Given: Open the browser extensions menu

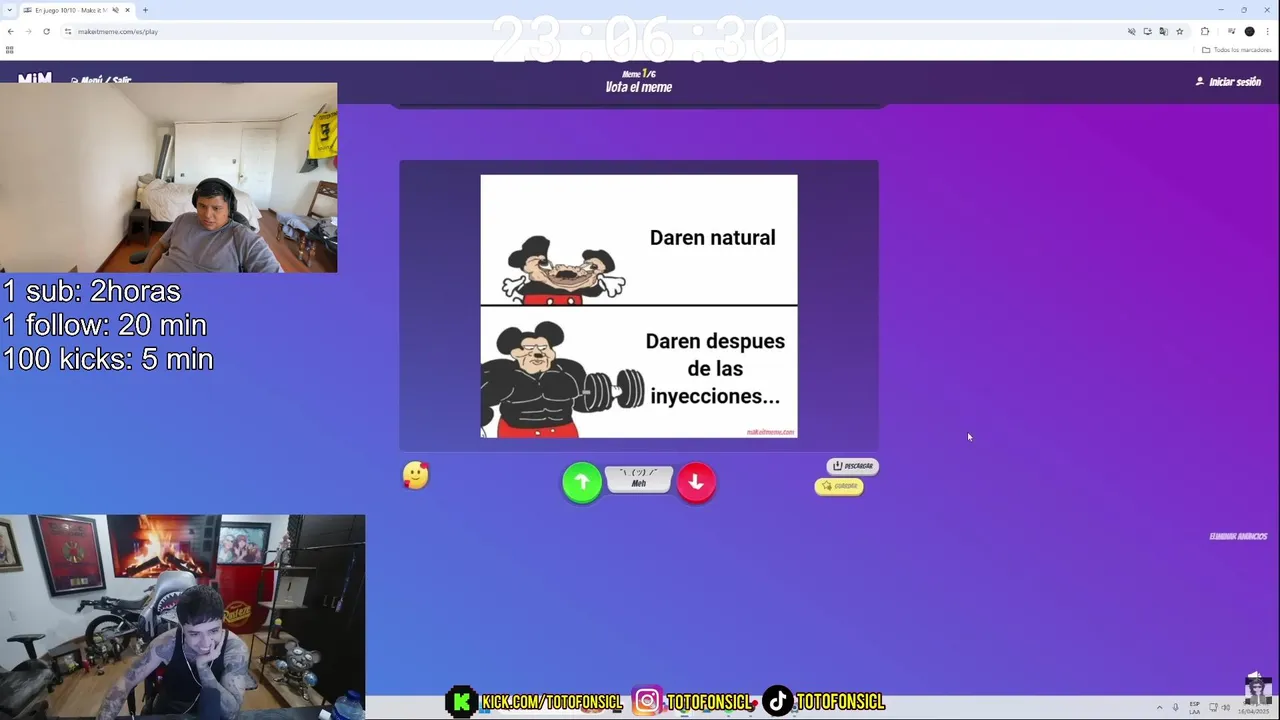Looking at the screenshot, I should (1205, 31).
